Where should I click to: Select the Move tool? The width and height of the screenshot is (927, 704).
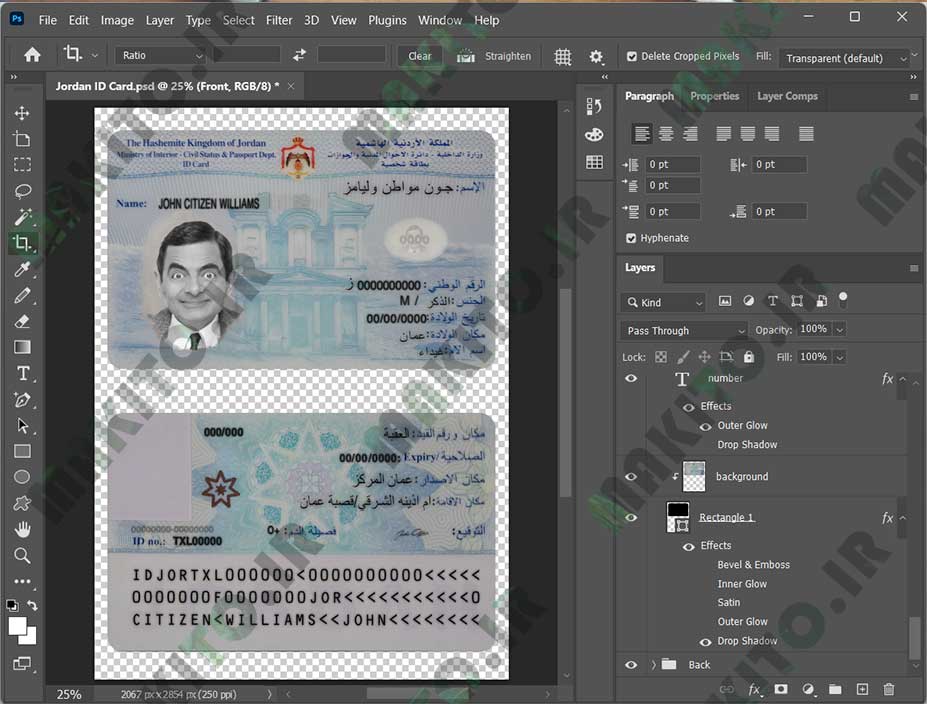point(22,113)
